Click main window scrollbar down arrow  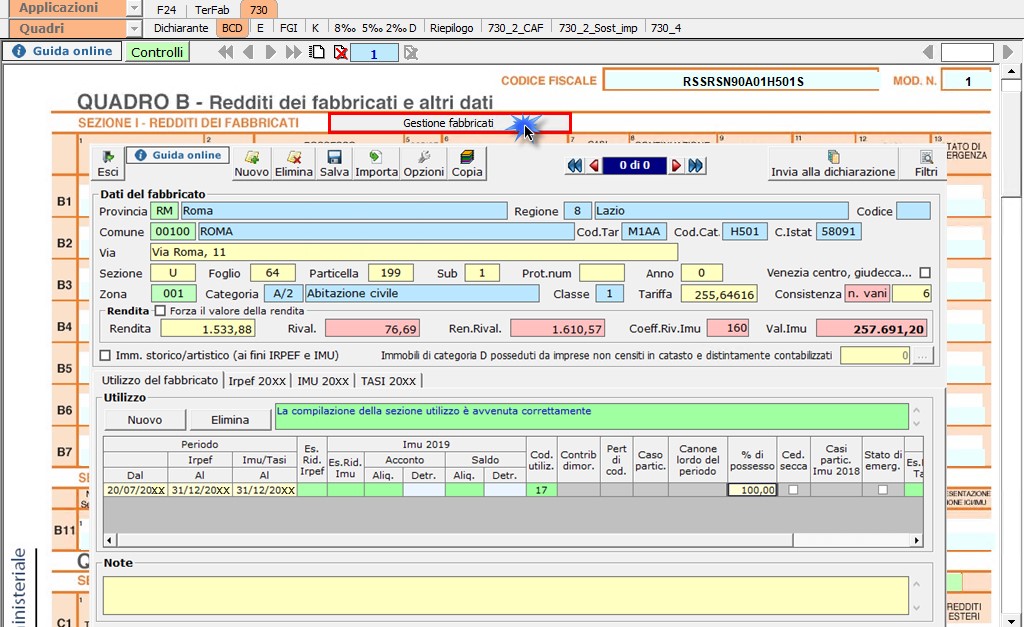coord(1011,621)
